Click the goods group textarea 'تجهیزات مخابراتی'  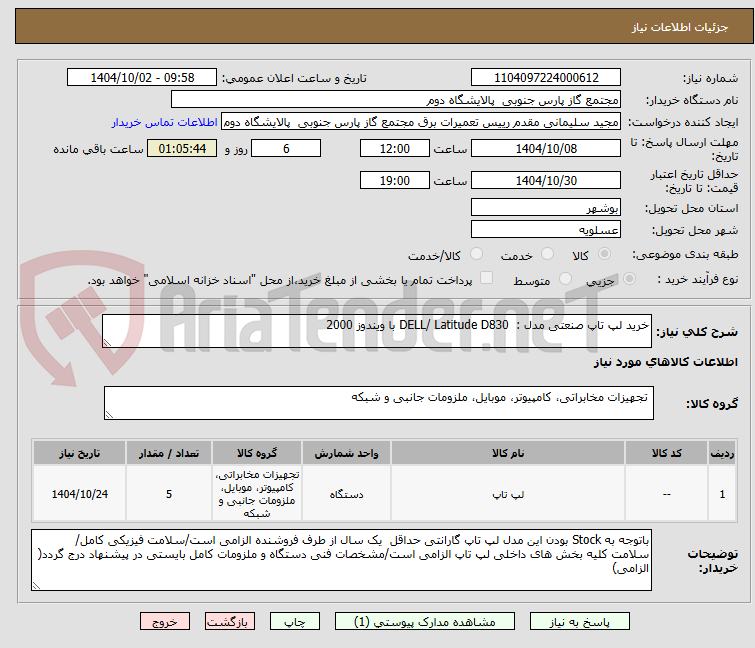click(x=378, y=403)
